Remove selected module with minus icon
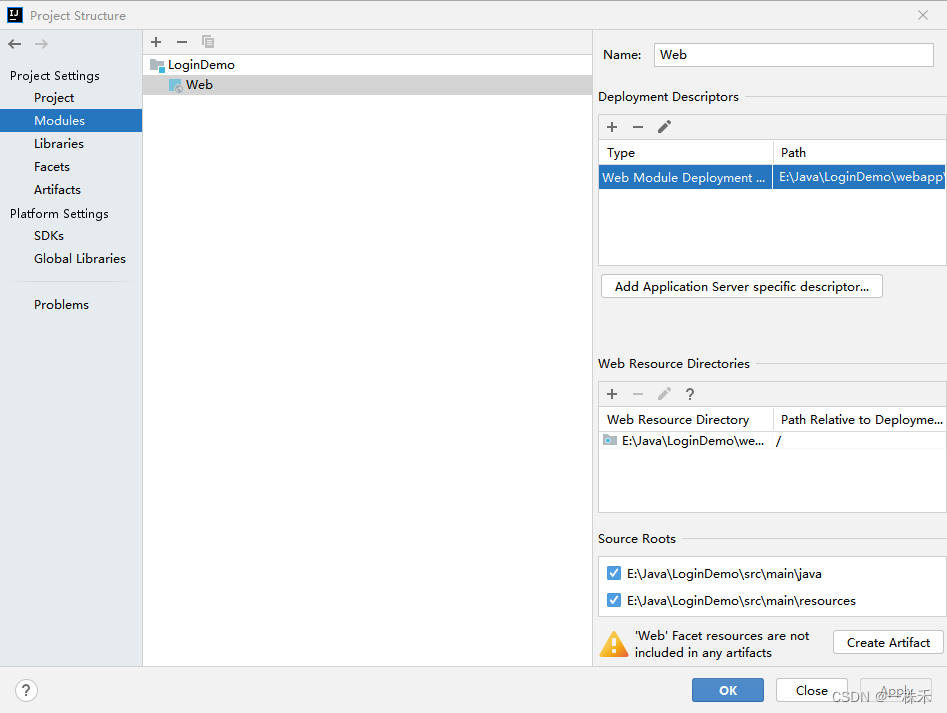Viewport: 947px width, 713px height. pyautogui.click(x=182, y=42)
